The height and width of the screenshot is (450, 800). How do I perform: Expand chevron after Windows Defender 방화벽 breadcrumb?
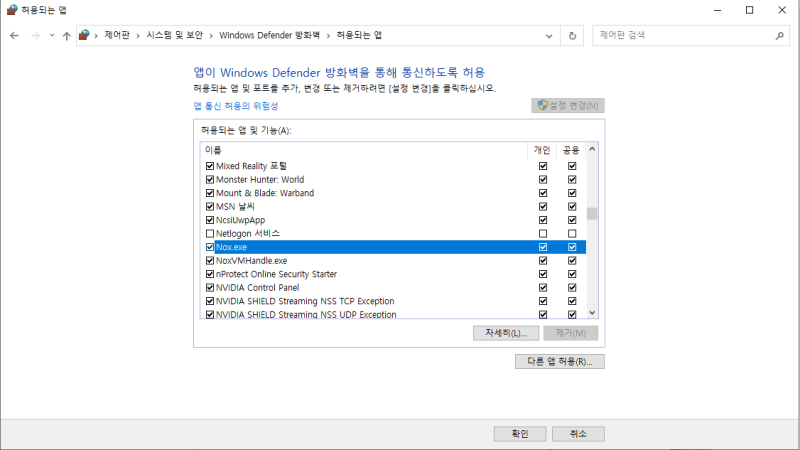[x=328, y=36]
